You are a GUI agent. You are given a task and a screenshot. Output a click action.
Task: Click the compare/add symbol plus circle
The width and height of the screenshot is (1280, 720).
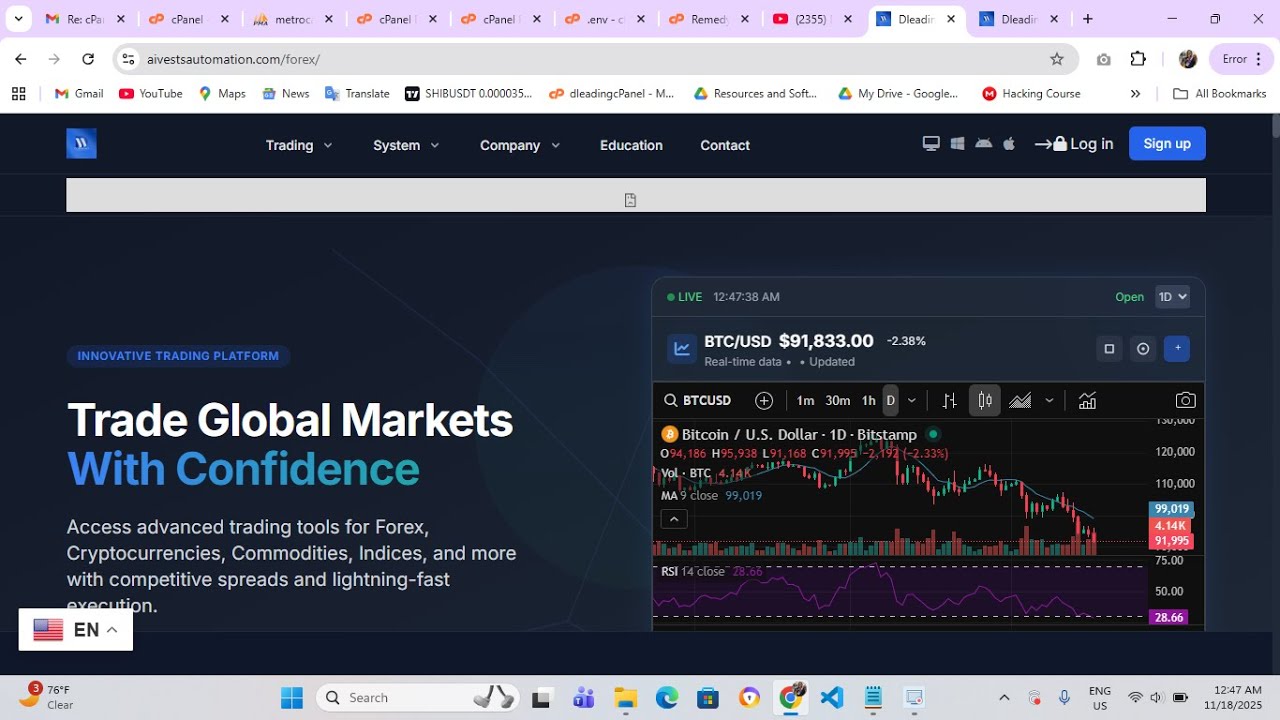[764, 400]
